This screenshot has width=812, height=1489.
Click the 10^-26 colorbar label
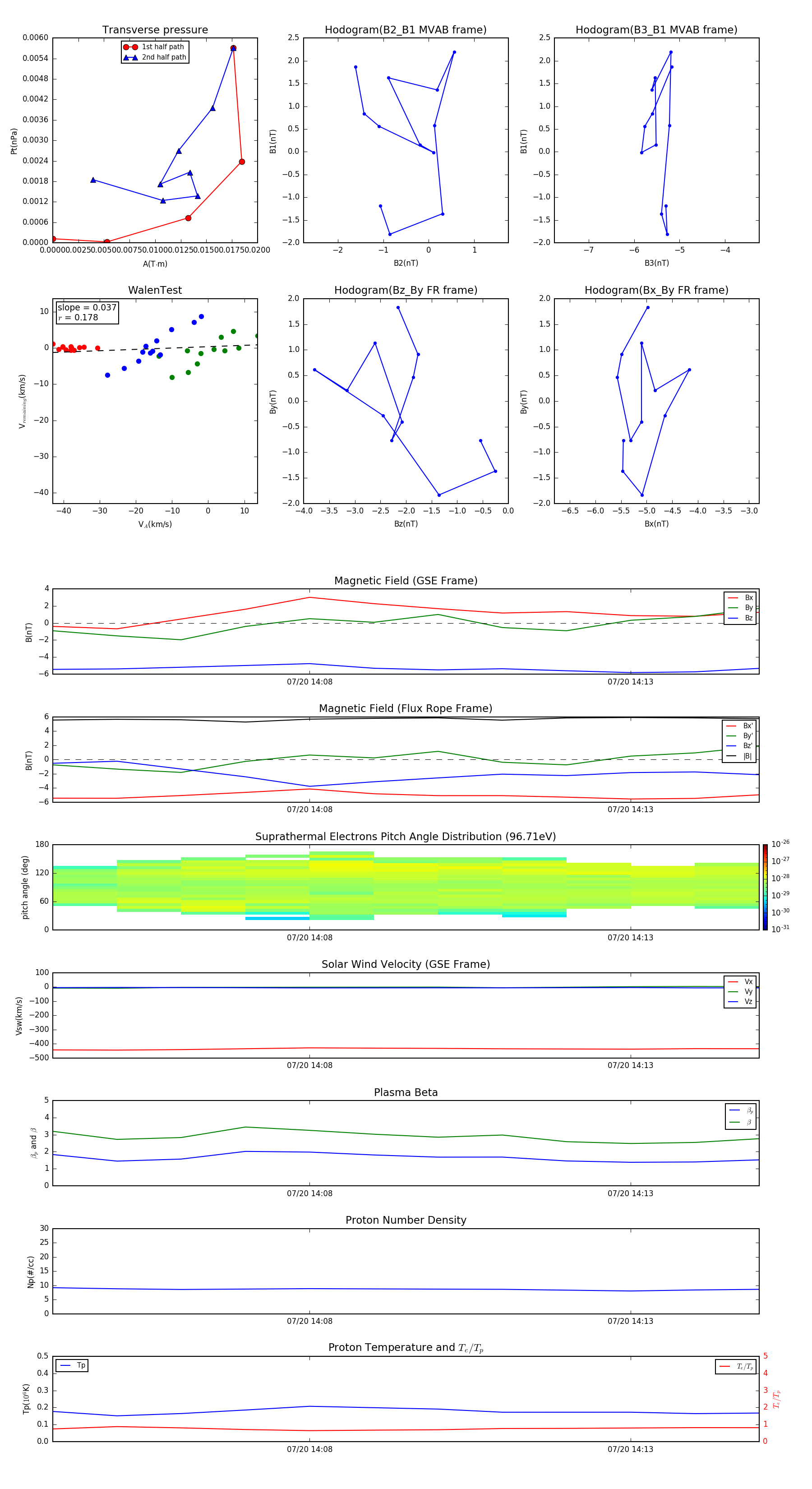pyautogui.click(x=780, y=844)
